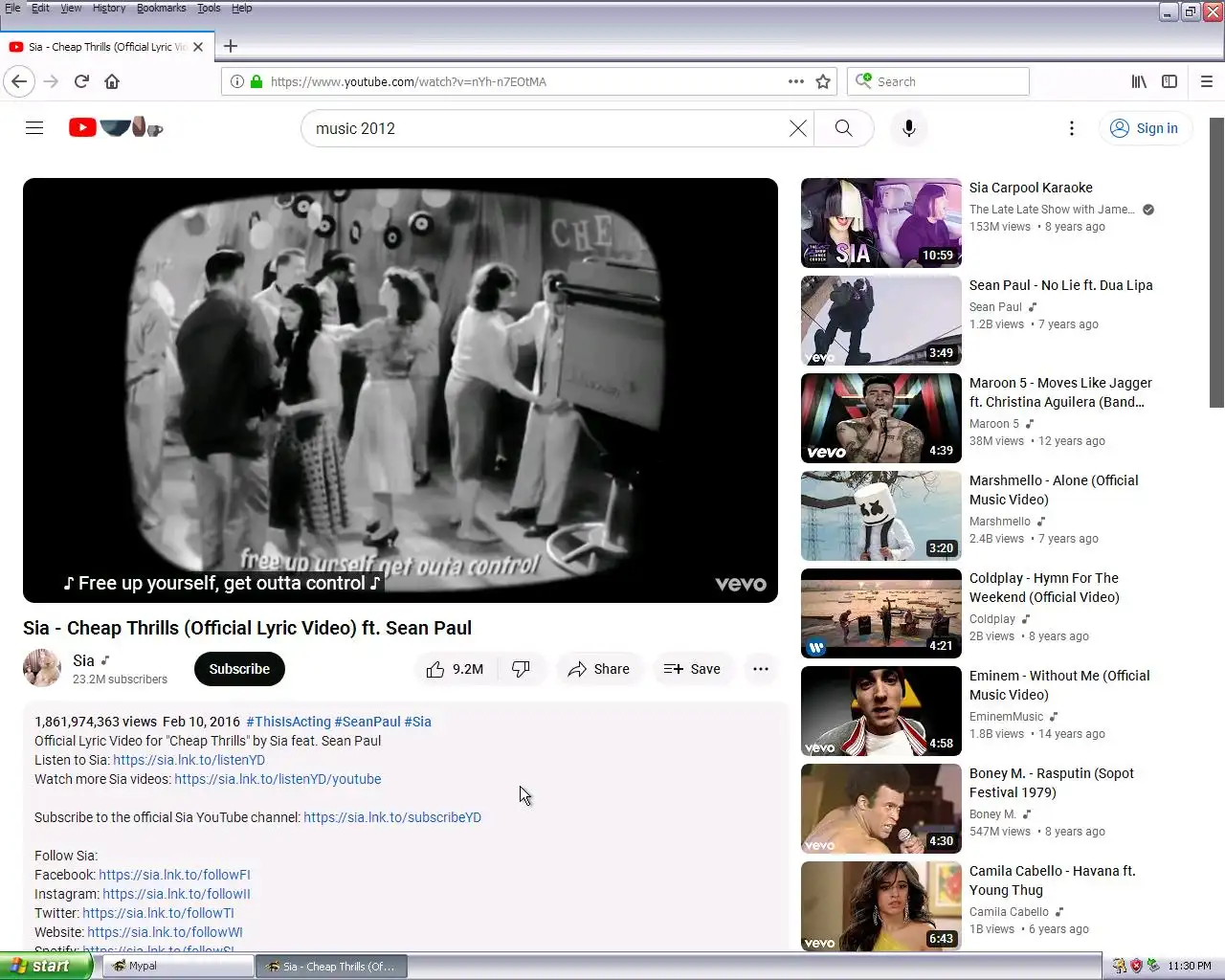
Task: Open the Twitter followTI link
Action: tap(158, 913)
